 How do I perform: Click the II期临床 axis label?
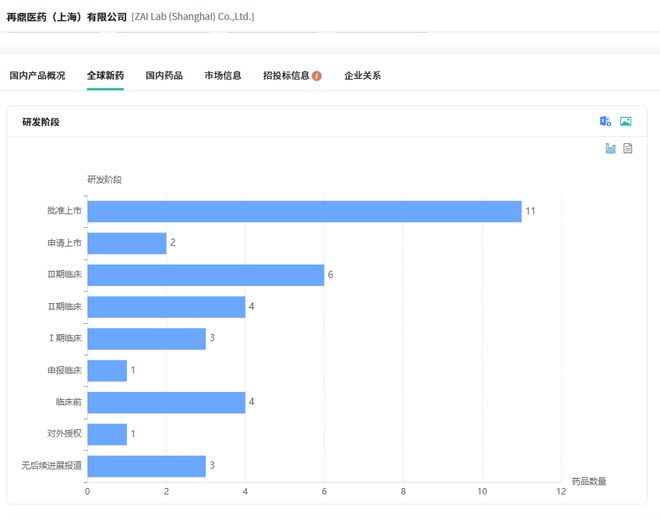pos(64,306)
